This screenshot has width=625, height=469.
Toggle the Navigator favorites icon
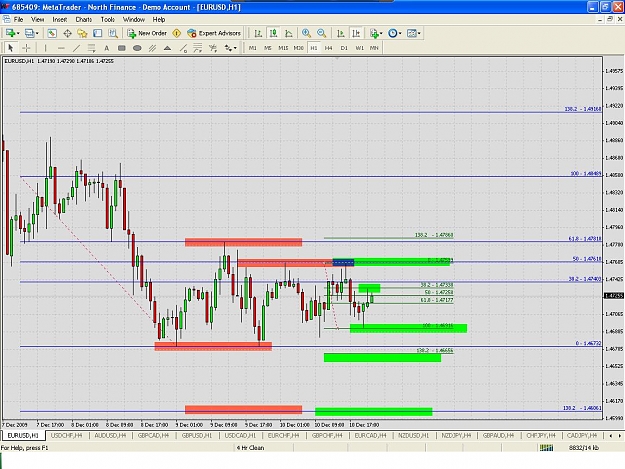[82, 33]
